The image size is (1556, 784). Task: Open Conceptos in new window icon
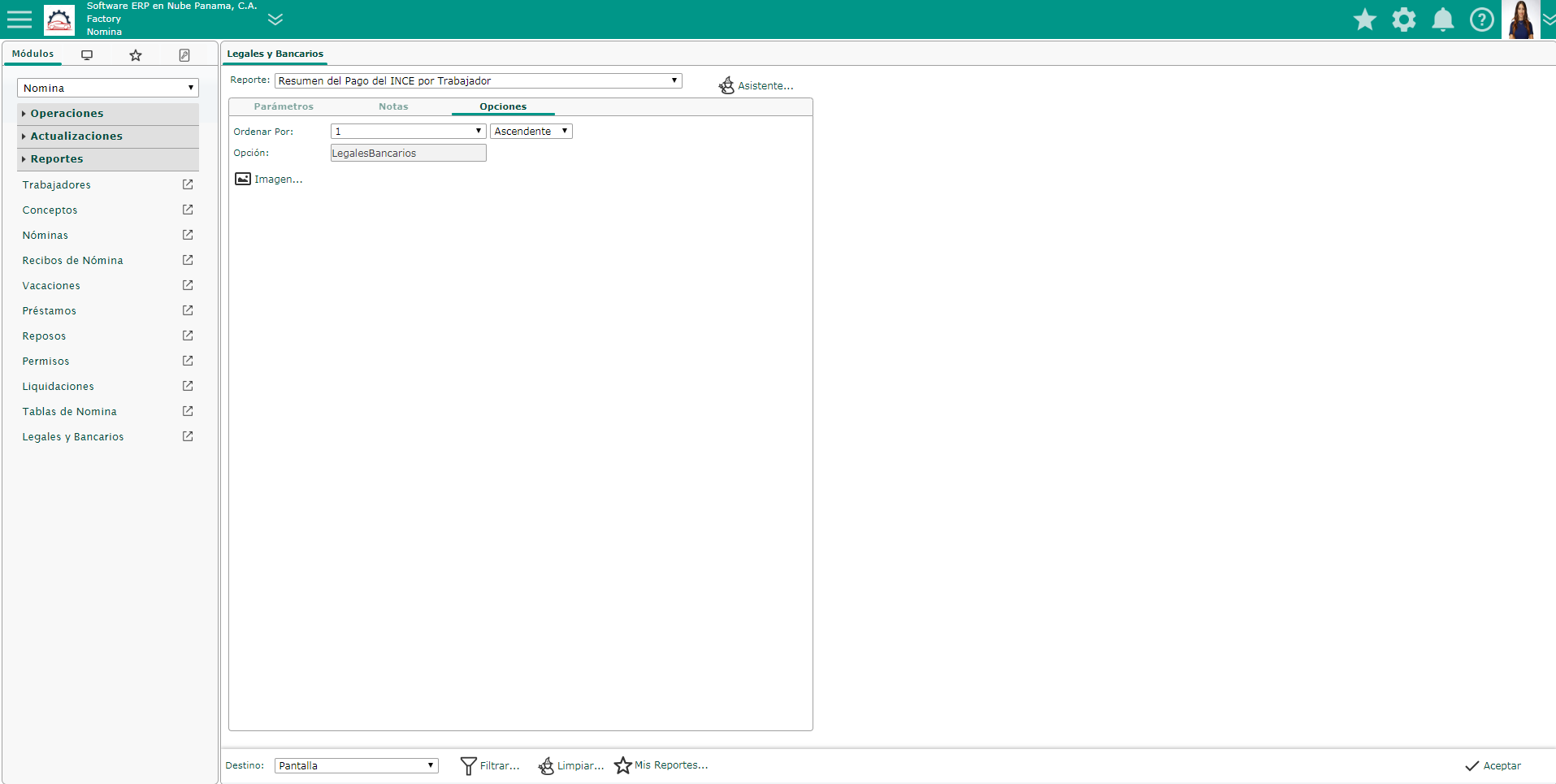pyautogui.click(x=188, y=210)
